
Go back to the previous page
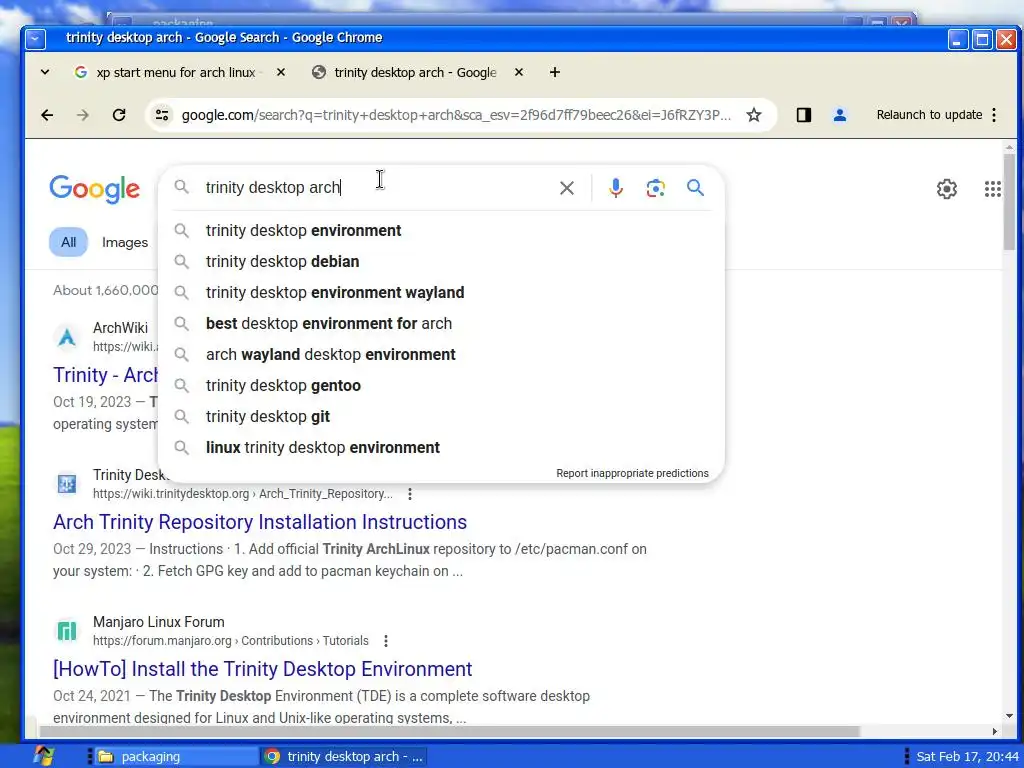click(x=47, y=116)
